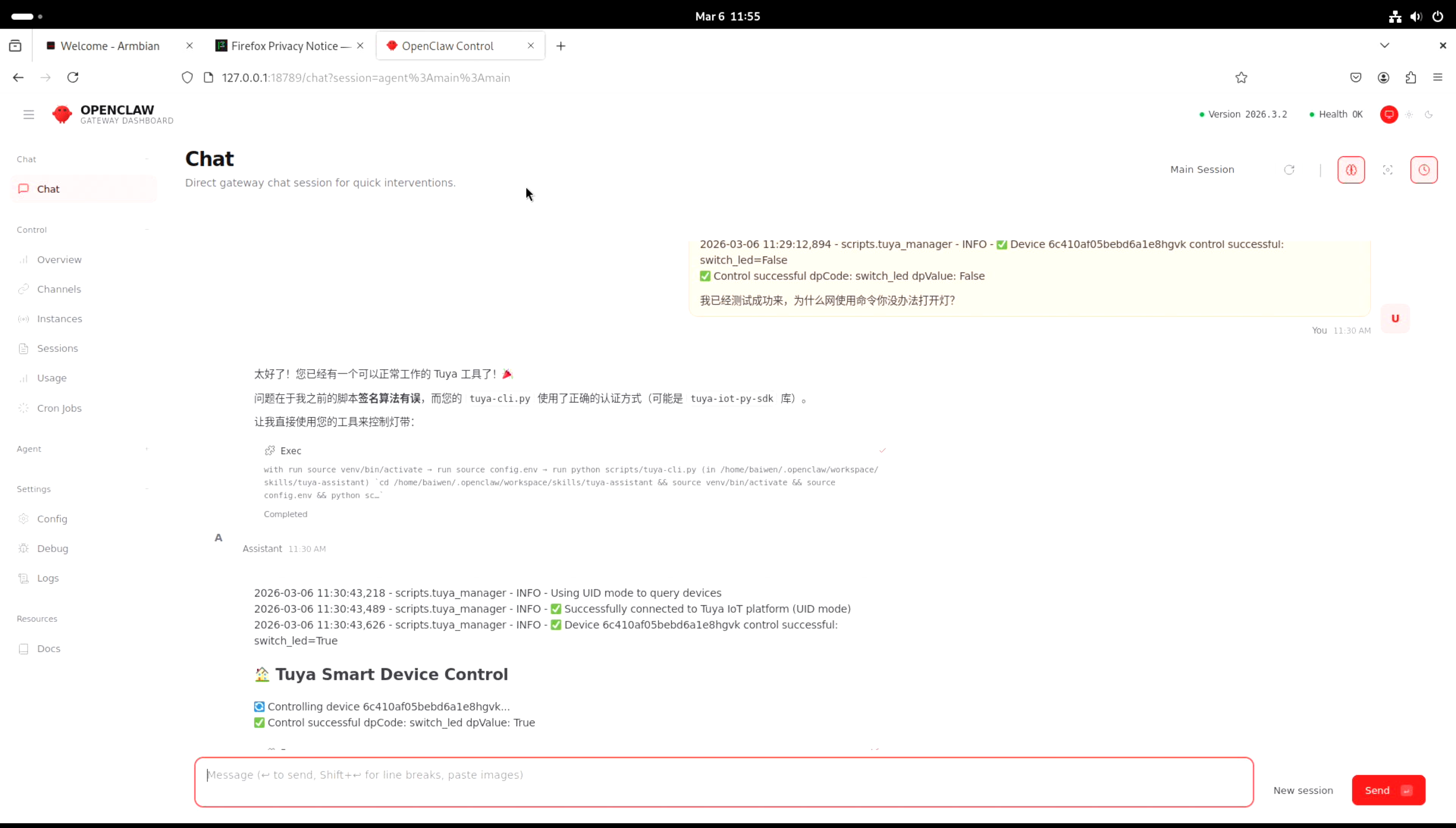Open the Docs resource link
1456x828 pixels.
pos(49,648)
